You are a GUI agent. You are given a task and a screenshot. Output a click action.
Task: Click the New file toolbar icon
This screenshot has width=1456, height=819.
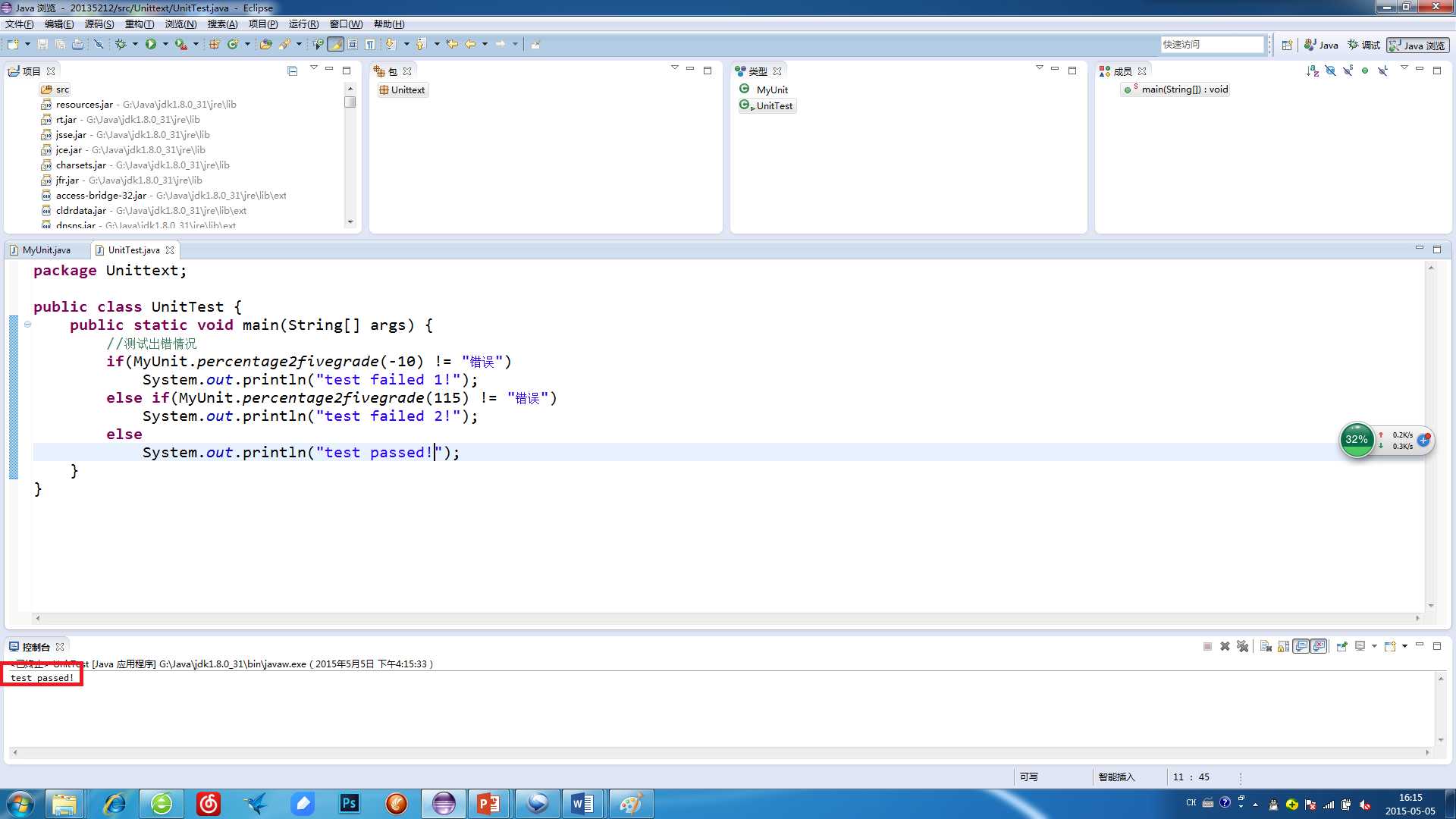[x=13, y=44]
